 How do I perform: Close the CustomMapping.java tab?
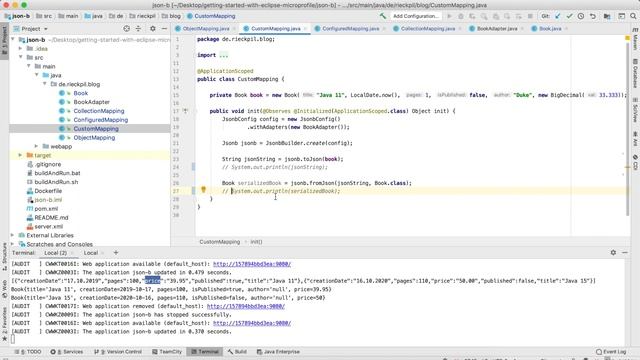[305, 29]
